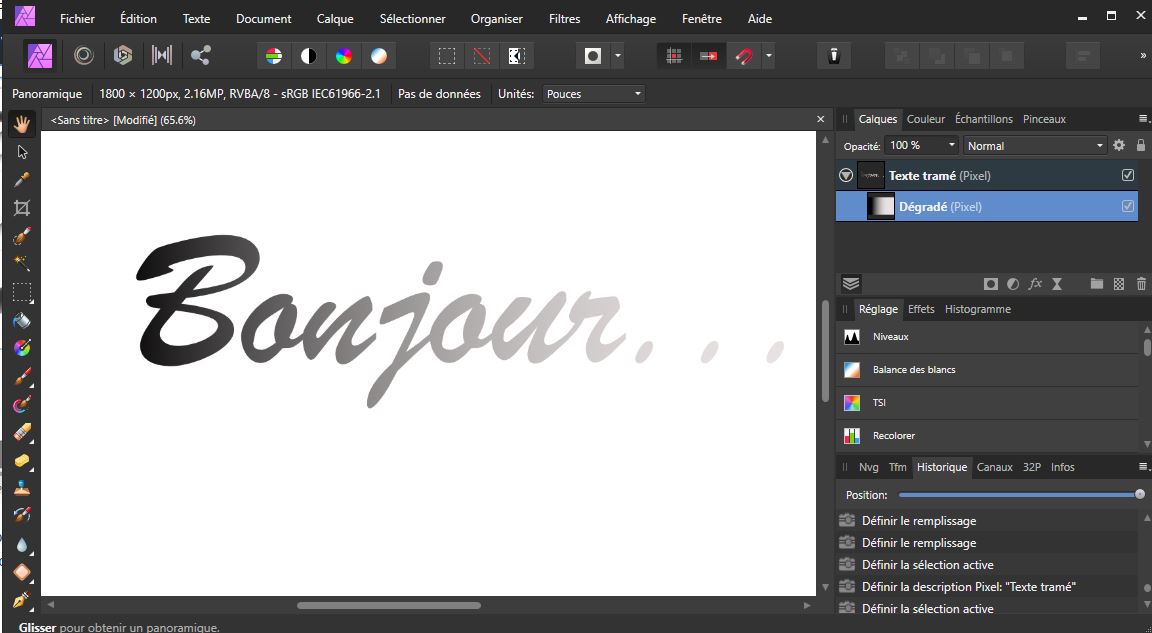Open the Historique panel preferences menu
This screenshot has height=633, width=1152.
[1143, 467]
